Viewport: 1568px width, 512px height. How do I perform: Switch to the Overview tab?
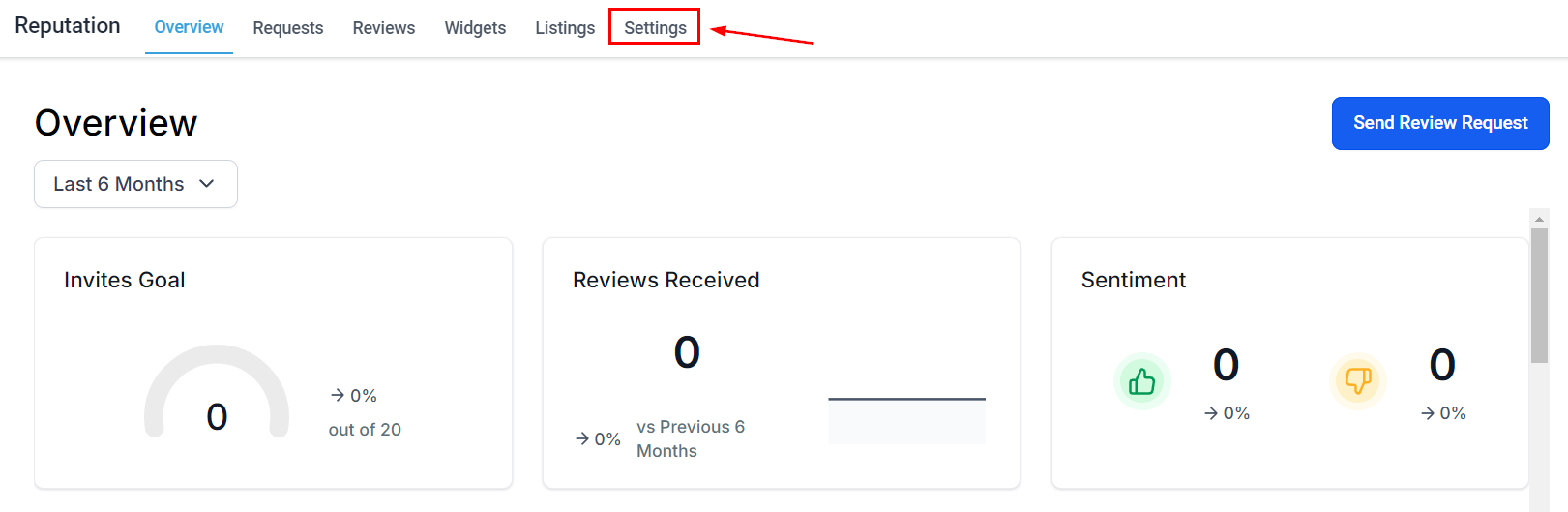tap(189, 27)
